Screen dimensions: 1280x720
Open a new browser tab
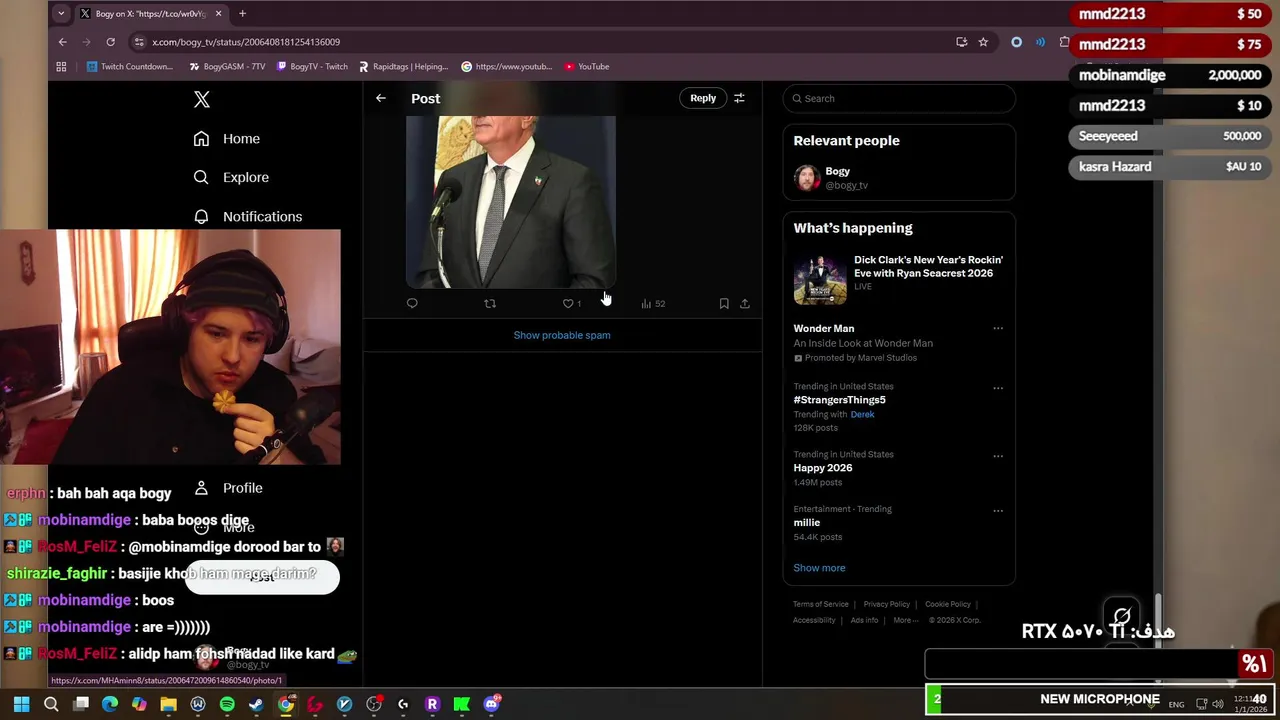[x=242, y=14]
